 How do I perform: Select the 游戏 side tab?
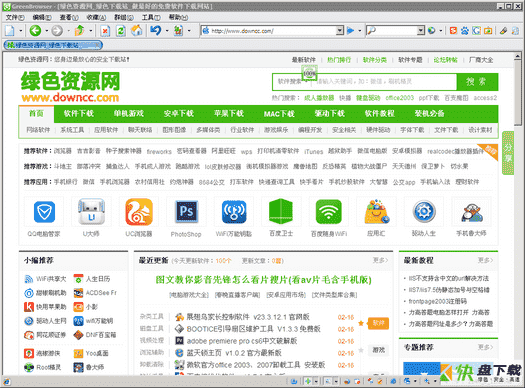[x=378, y=350]
